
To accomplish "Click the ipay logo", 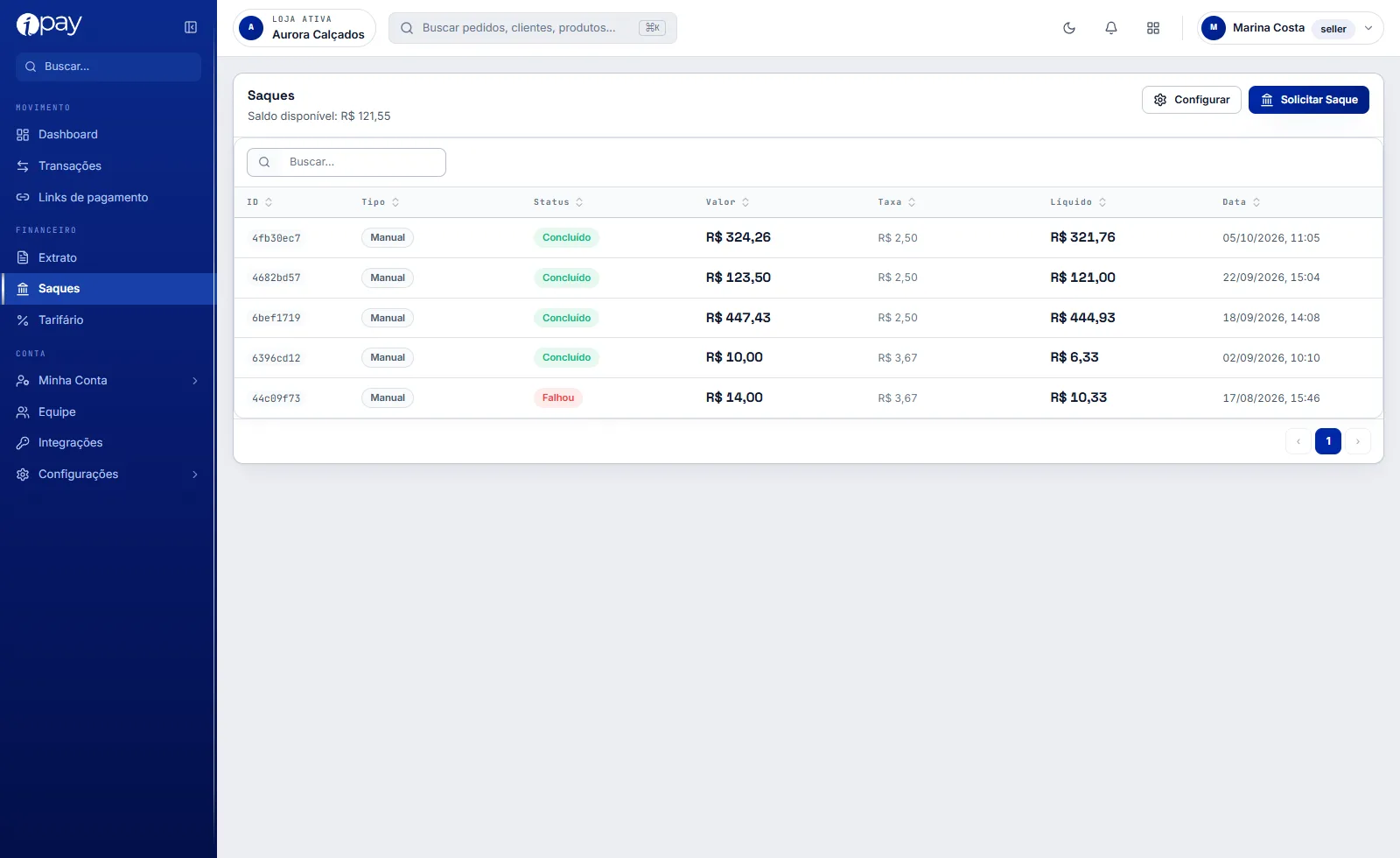I will 49,25.
